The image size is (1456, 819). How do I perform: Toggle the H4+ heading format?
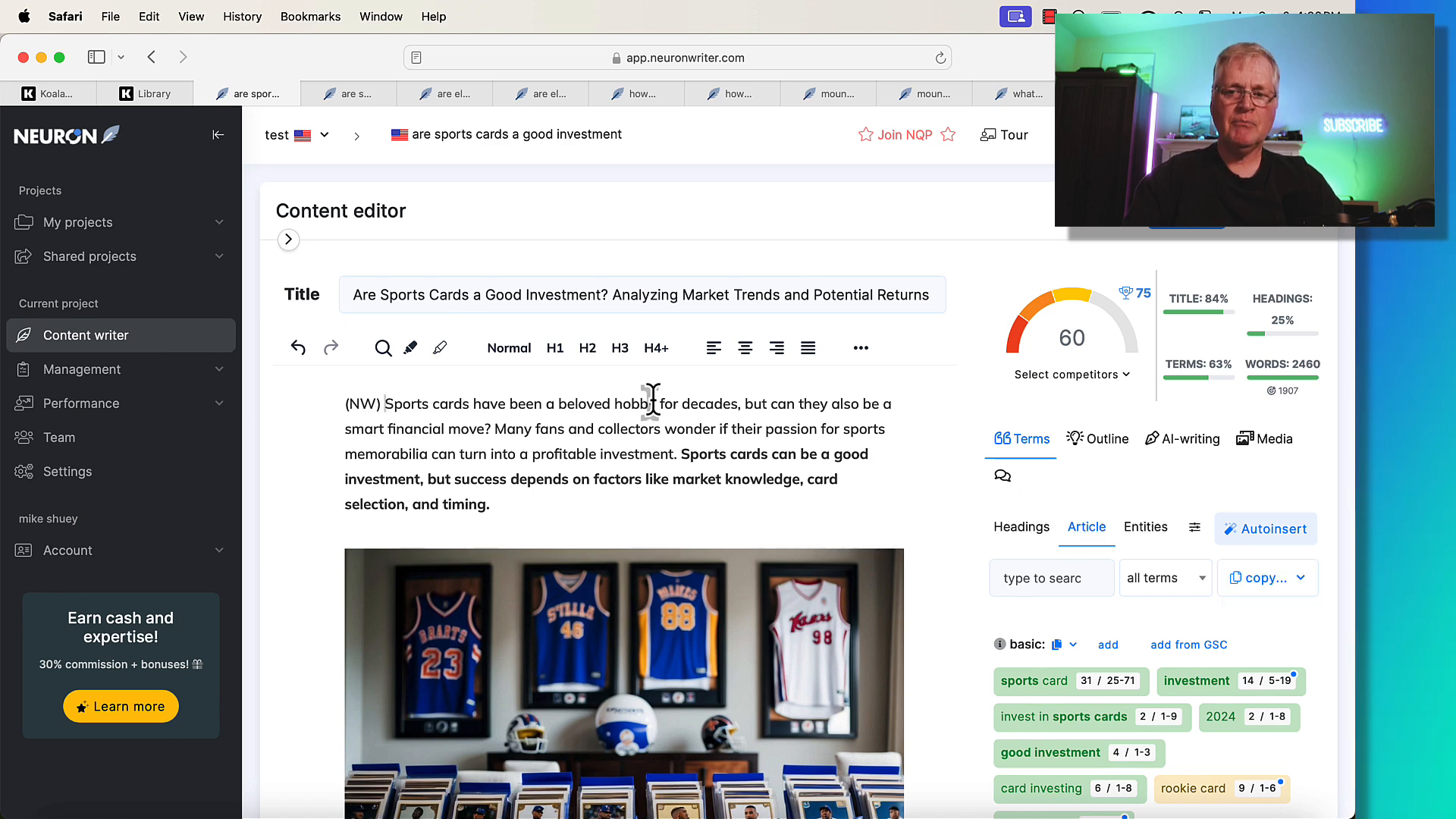[x=656, y=347]
